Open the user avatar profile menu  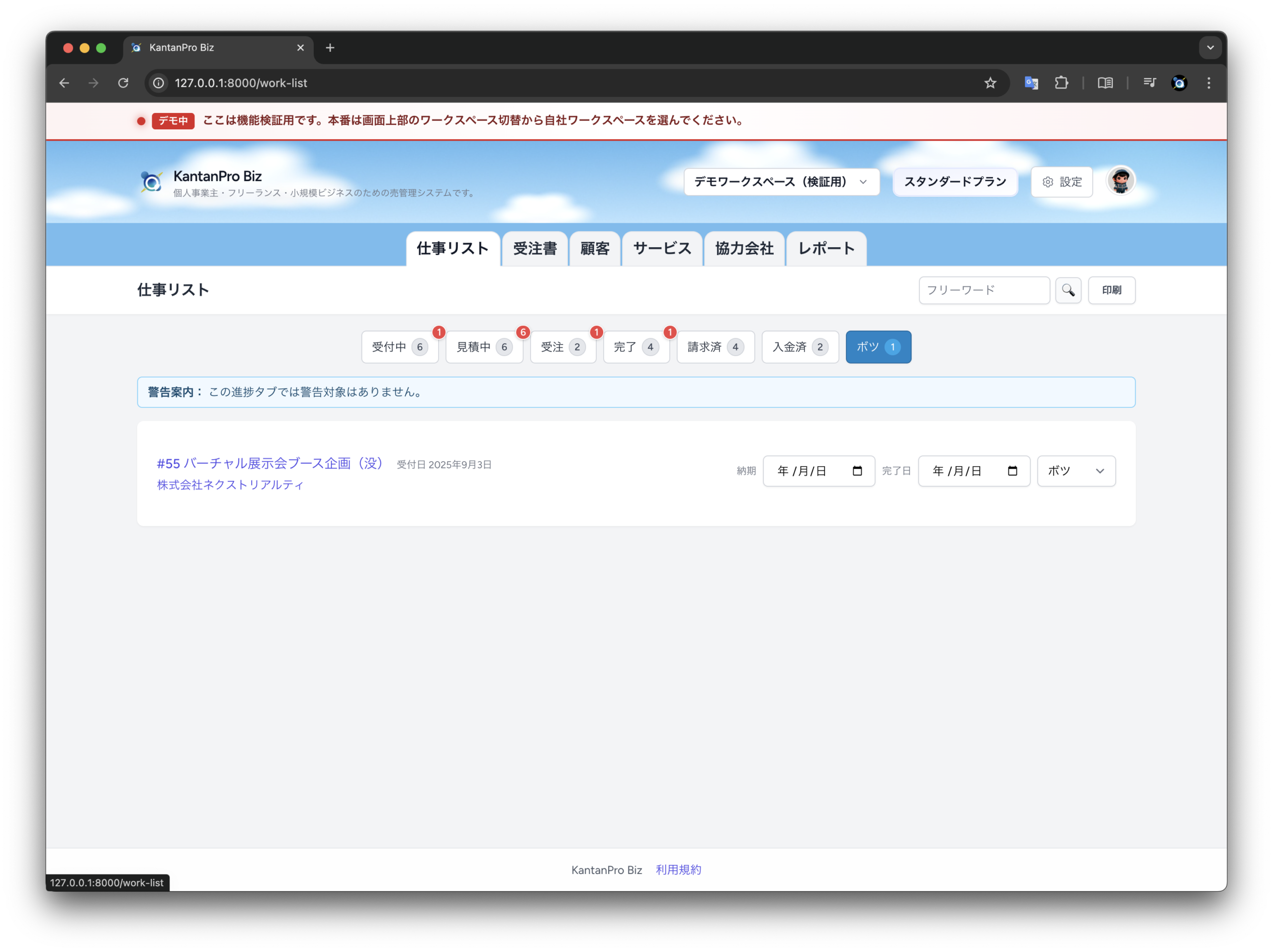(1120, 182)
